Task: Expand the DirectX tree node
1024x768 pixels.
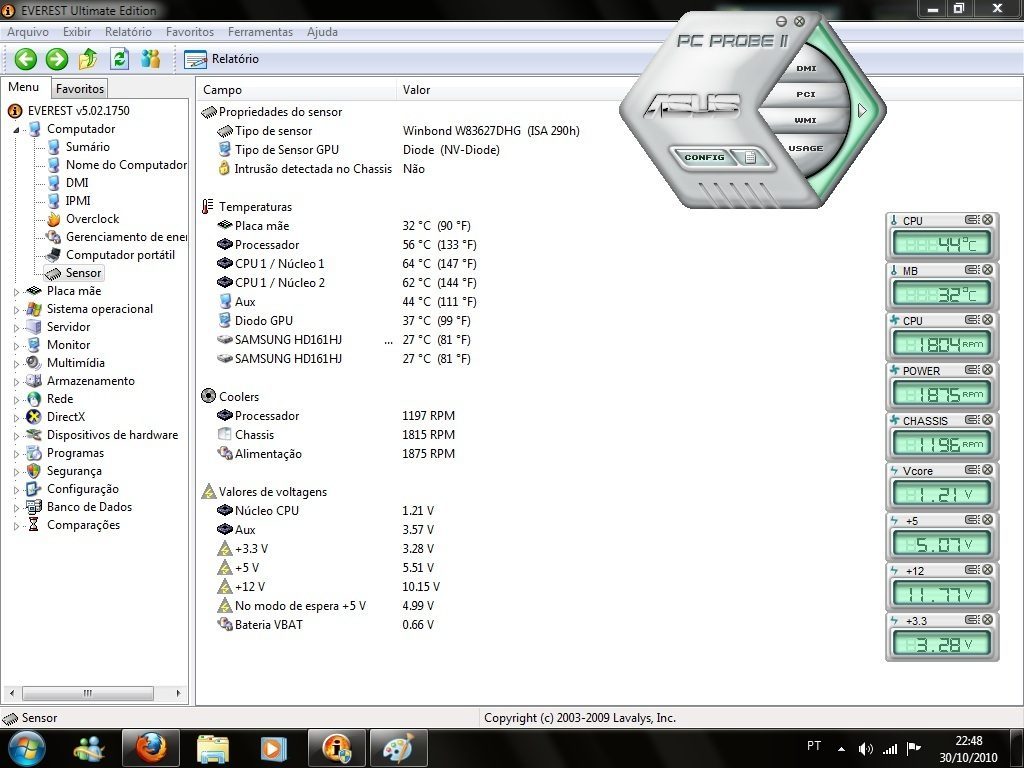Action: 16,417
